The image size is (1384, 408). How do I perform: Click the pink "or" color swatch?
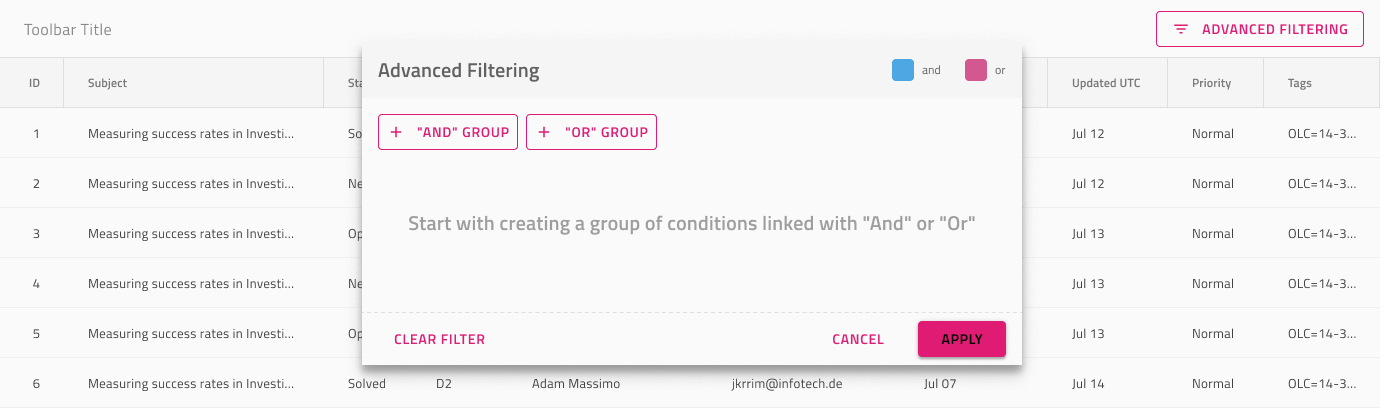[x=975, y=70]
